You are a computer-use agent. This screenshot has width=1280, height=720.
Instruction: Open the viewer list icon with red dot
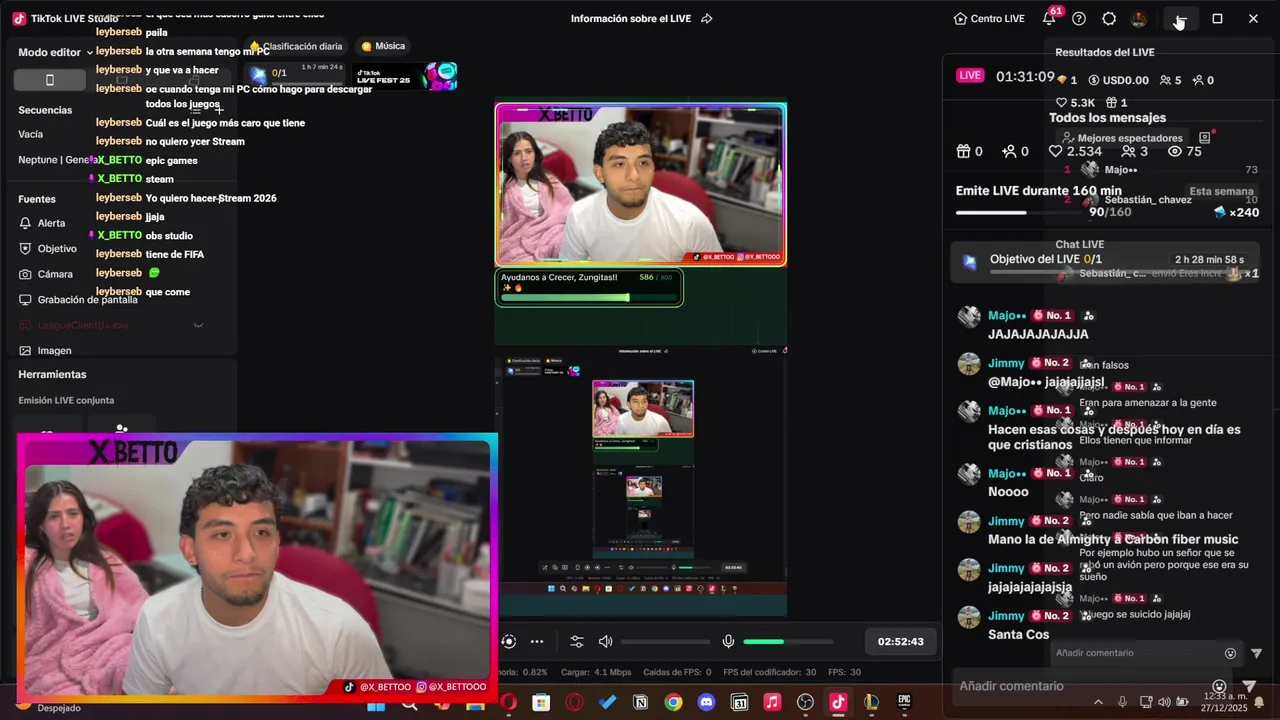[1205, 138]
